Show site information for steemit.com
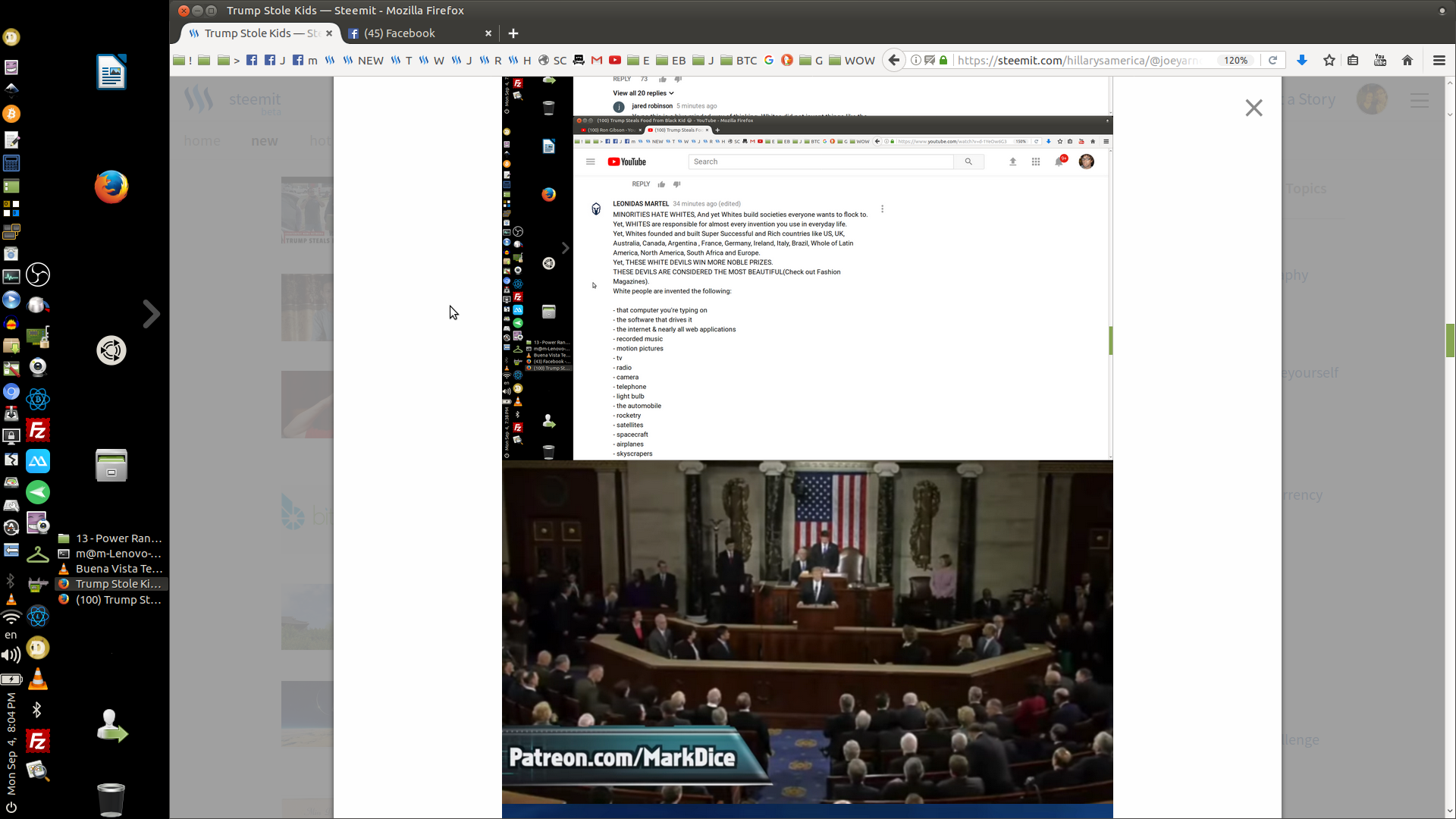Viewport: 1456px width, 819px height. tap(915, 60)
